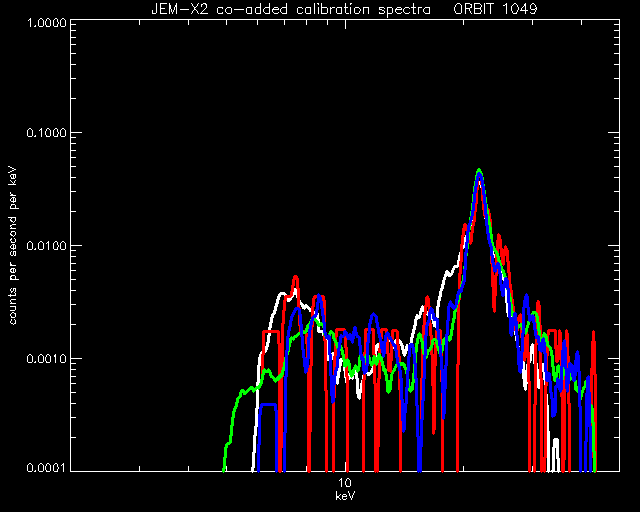Click the 1.0000 y-axis label
Screen dimensions: 640x512
(46, 22)
